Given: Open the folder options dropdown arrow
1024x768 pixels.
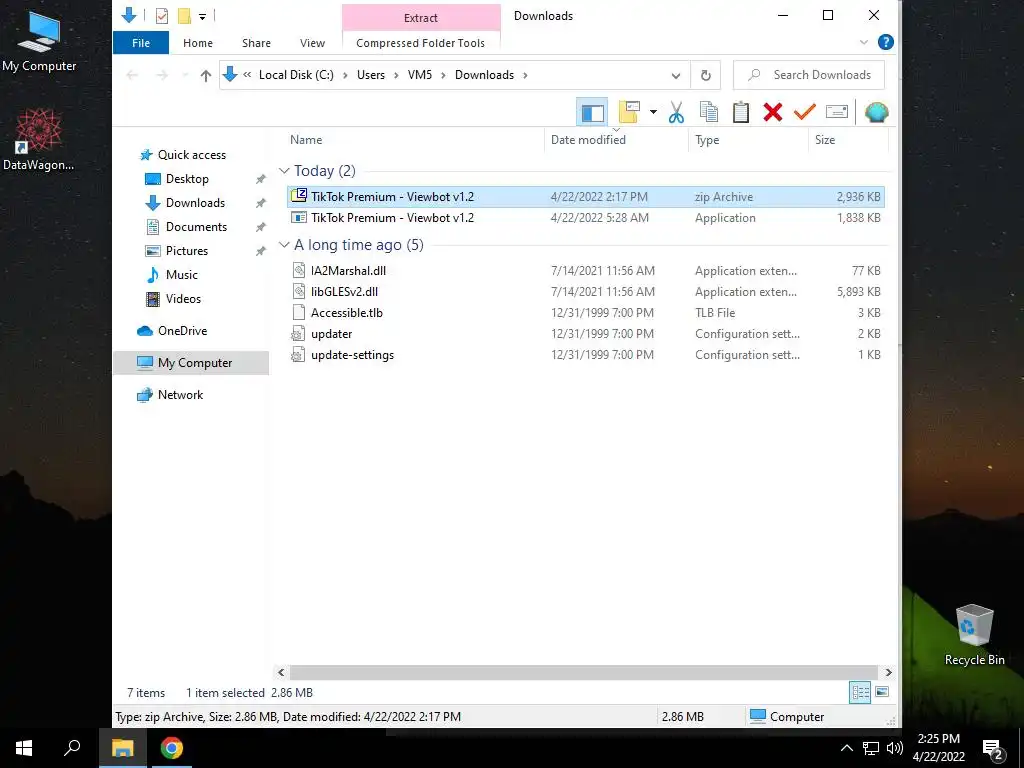Looking at the screenshot, I should tap(653, 112).
